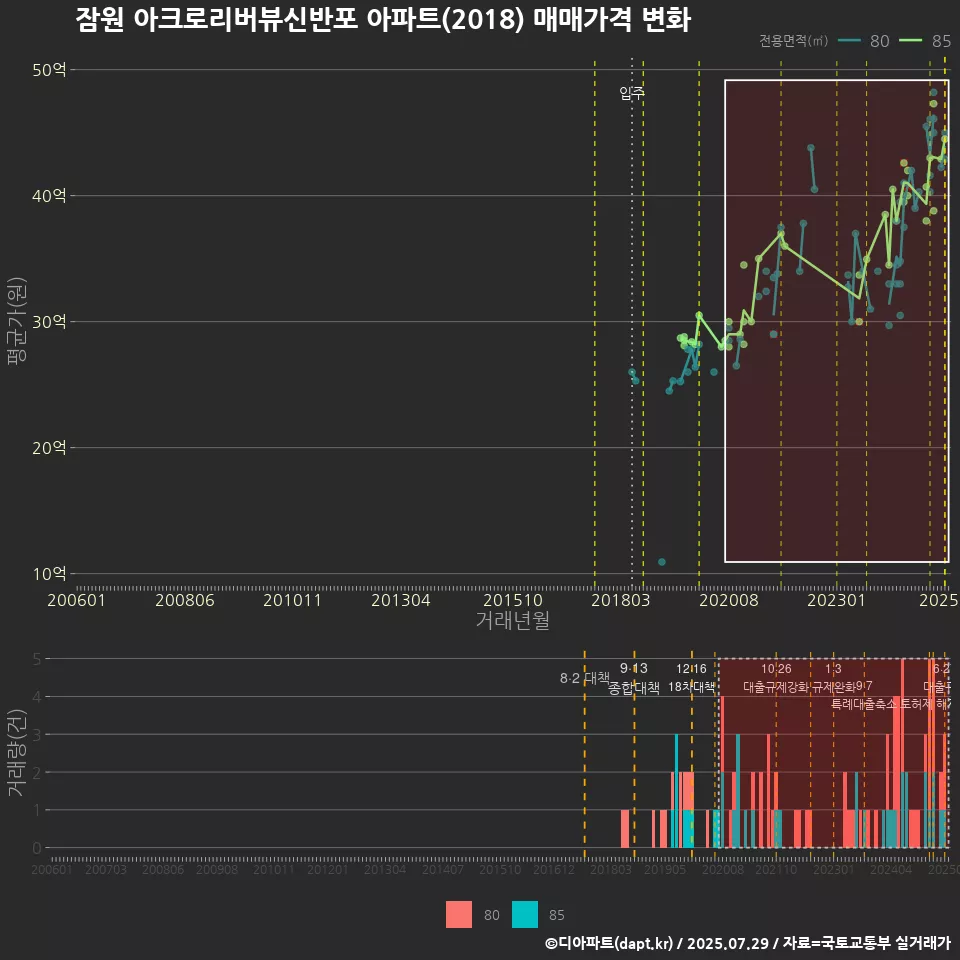Click 201407 on the volume chart axis
Viewport: 960px width, 960px height.
(x=443, y=869)
